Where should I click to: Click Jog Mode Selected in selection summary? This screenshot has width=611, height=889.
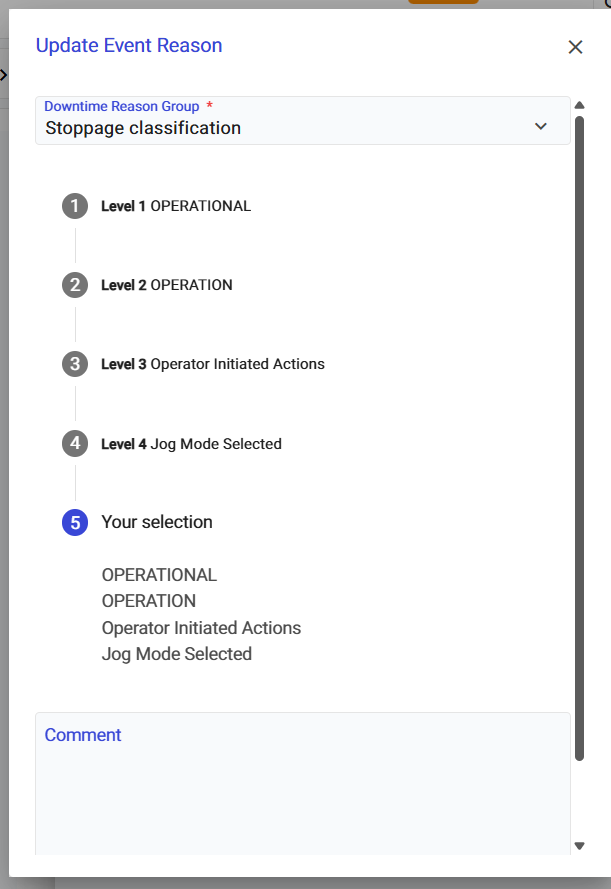click(x=177, y=654)
